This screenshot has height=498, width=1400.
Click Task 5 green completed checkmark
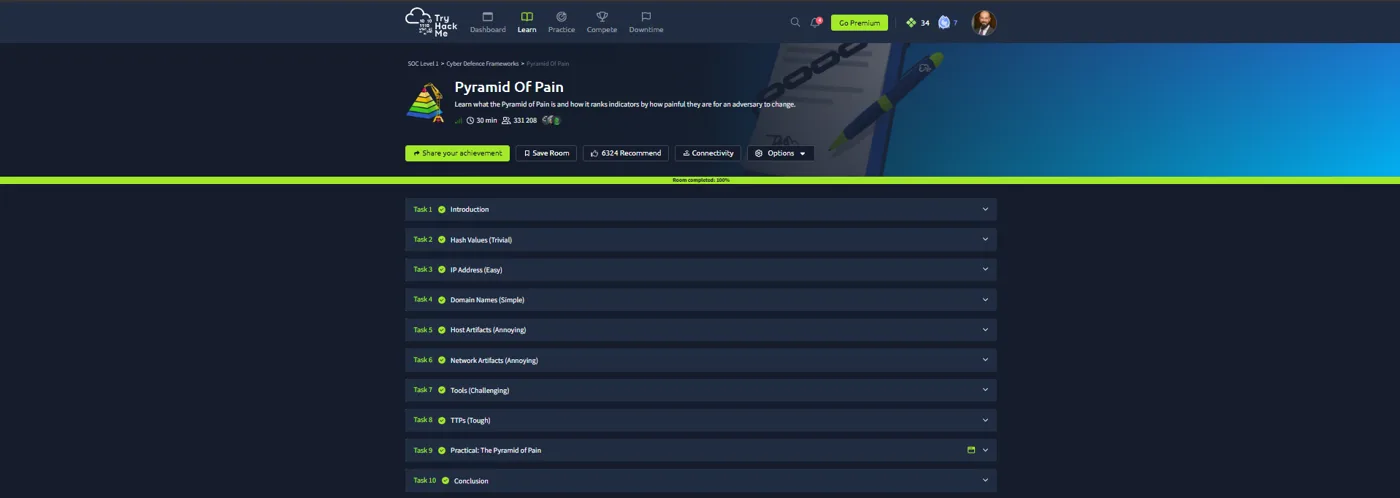(x=442, y=329)
